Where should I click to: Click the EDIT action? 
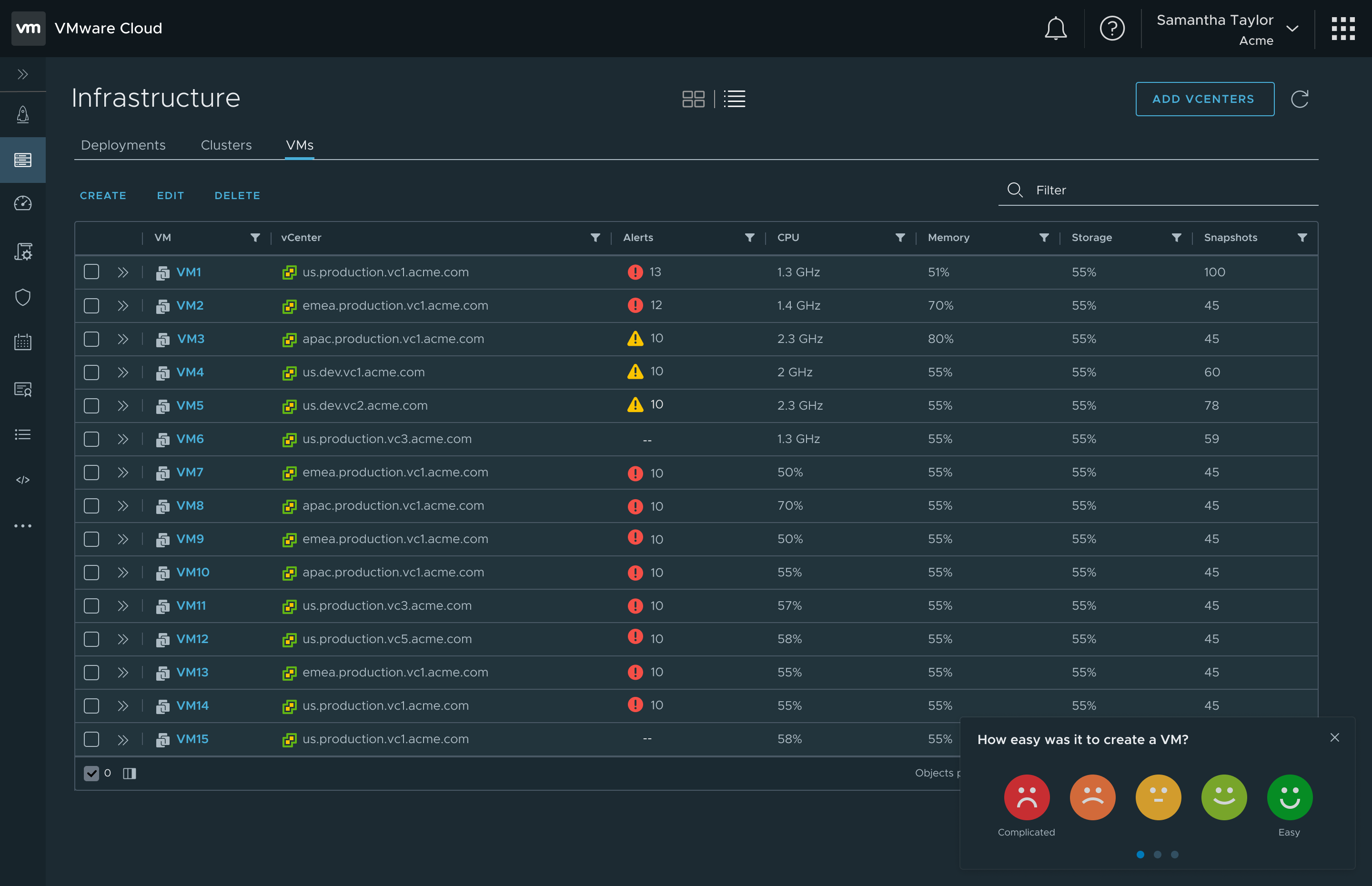170,196
